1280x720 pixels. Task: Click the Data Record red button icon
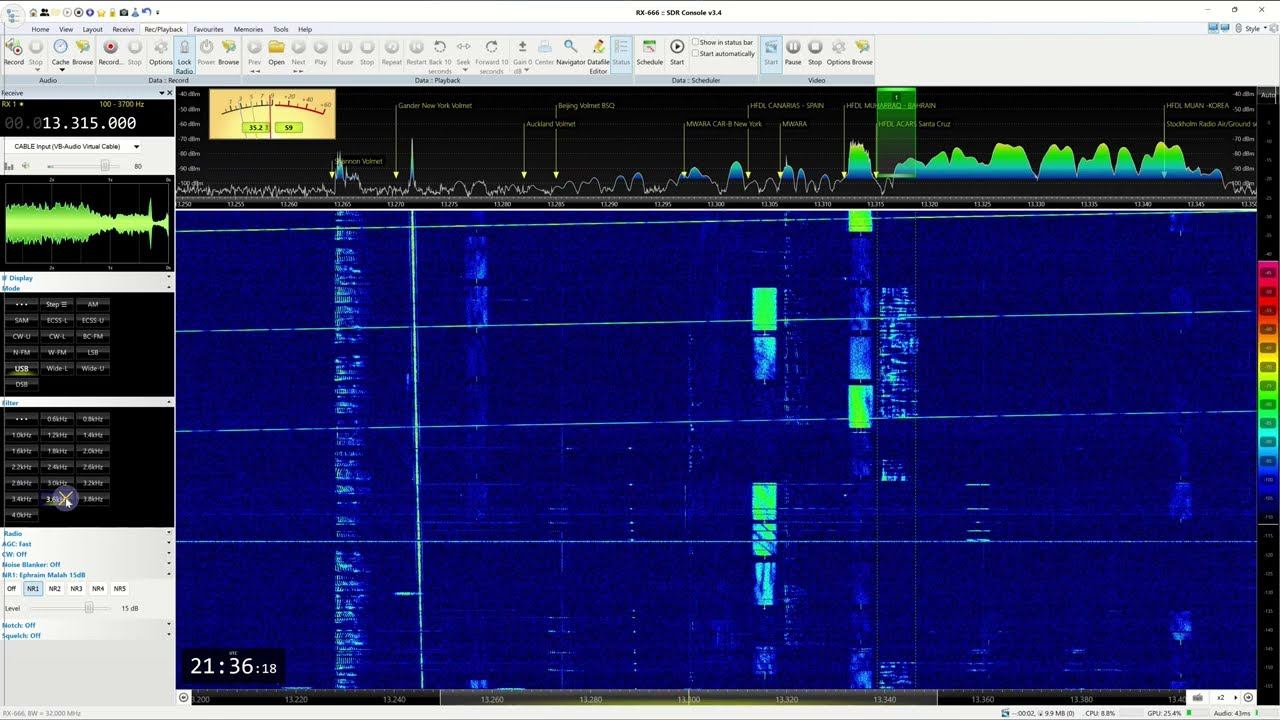point(110,47)
